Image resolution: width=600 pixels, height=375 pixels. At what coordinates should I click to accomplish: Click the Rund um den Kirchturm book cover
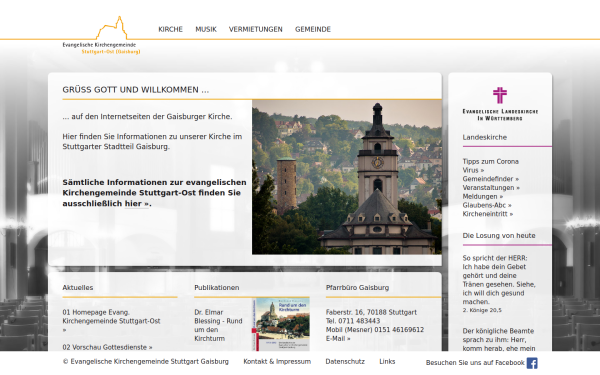[281, 324]
